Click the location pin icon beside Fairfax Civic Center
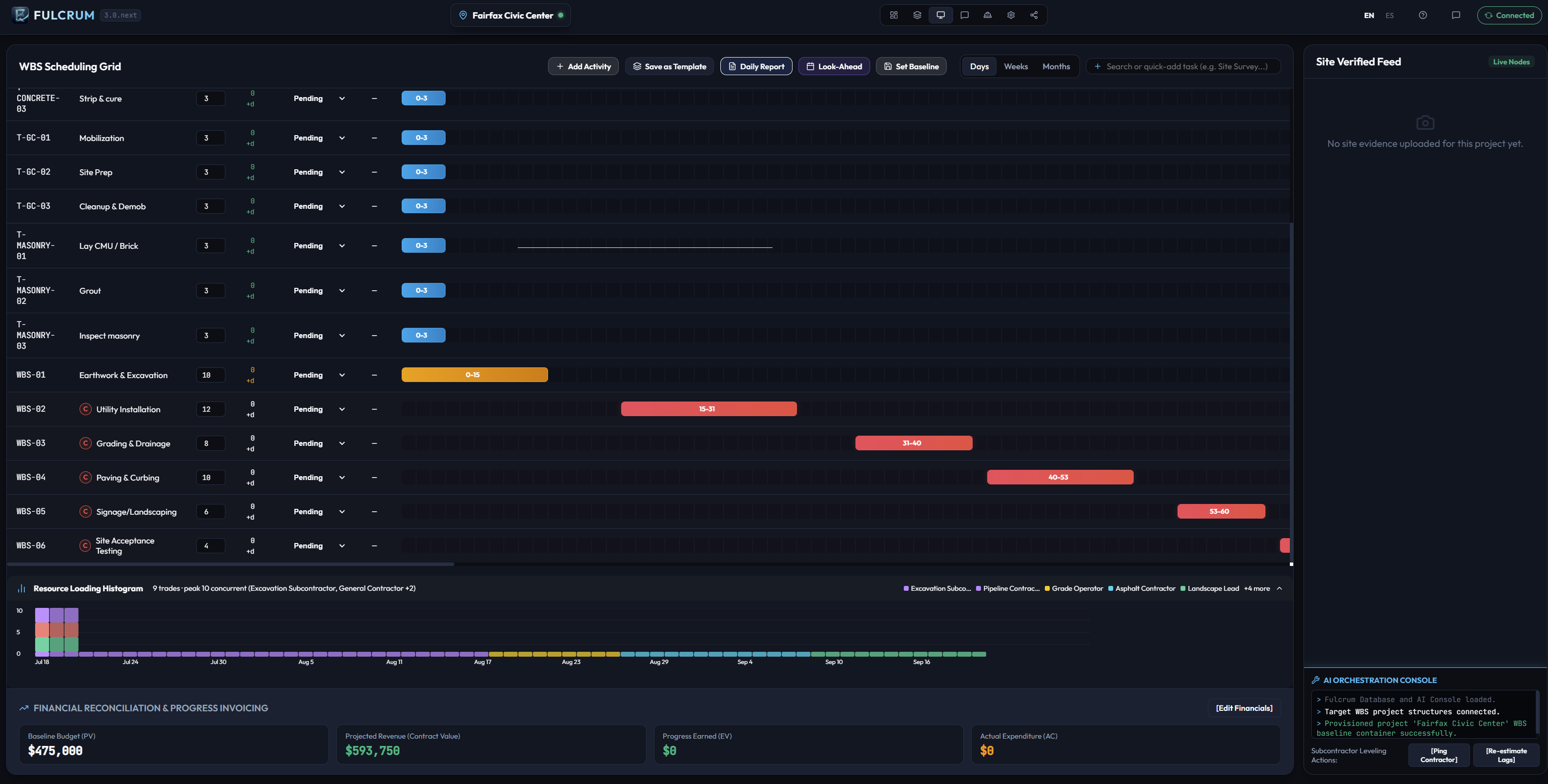This screenshot has height=784, width=1548. (463, 15)
